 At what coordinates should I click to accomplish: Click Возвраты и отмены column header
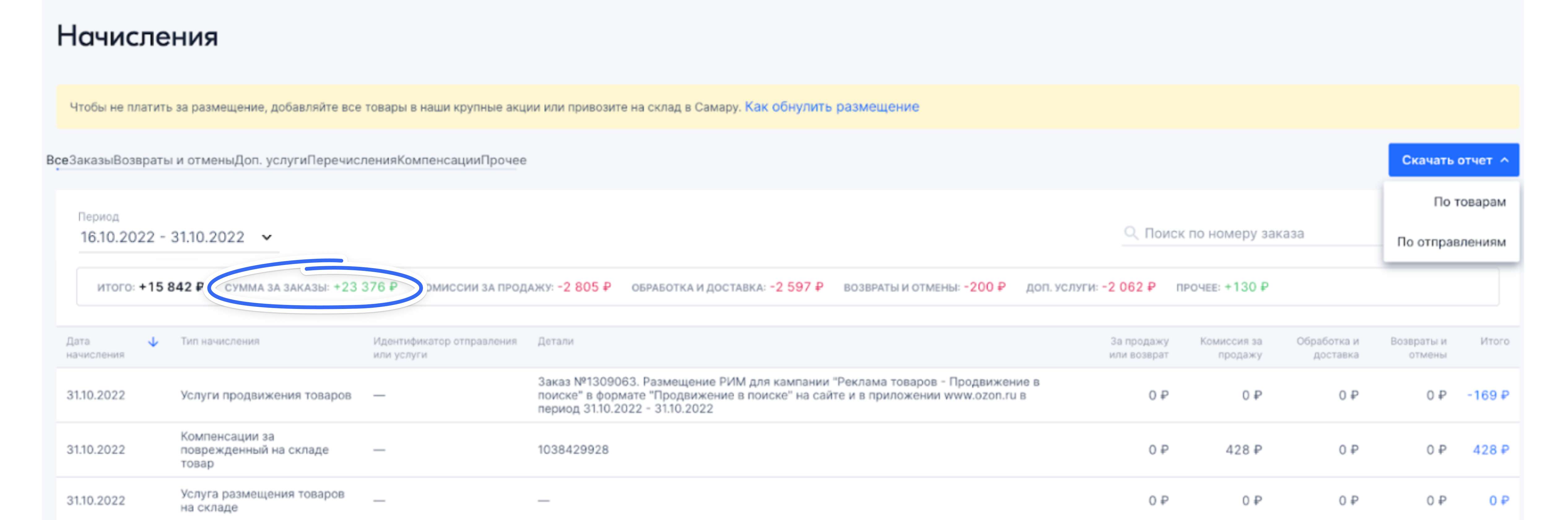pyautogui.click(x=1418, y=348)
